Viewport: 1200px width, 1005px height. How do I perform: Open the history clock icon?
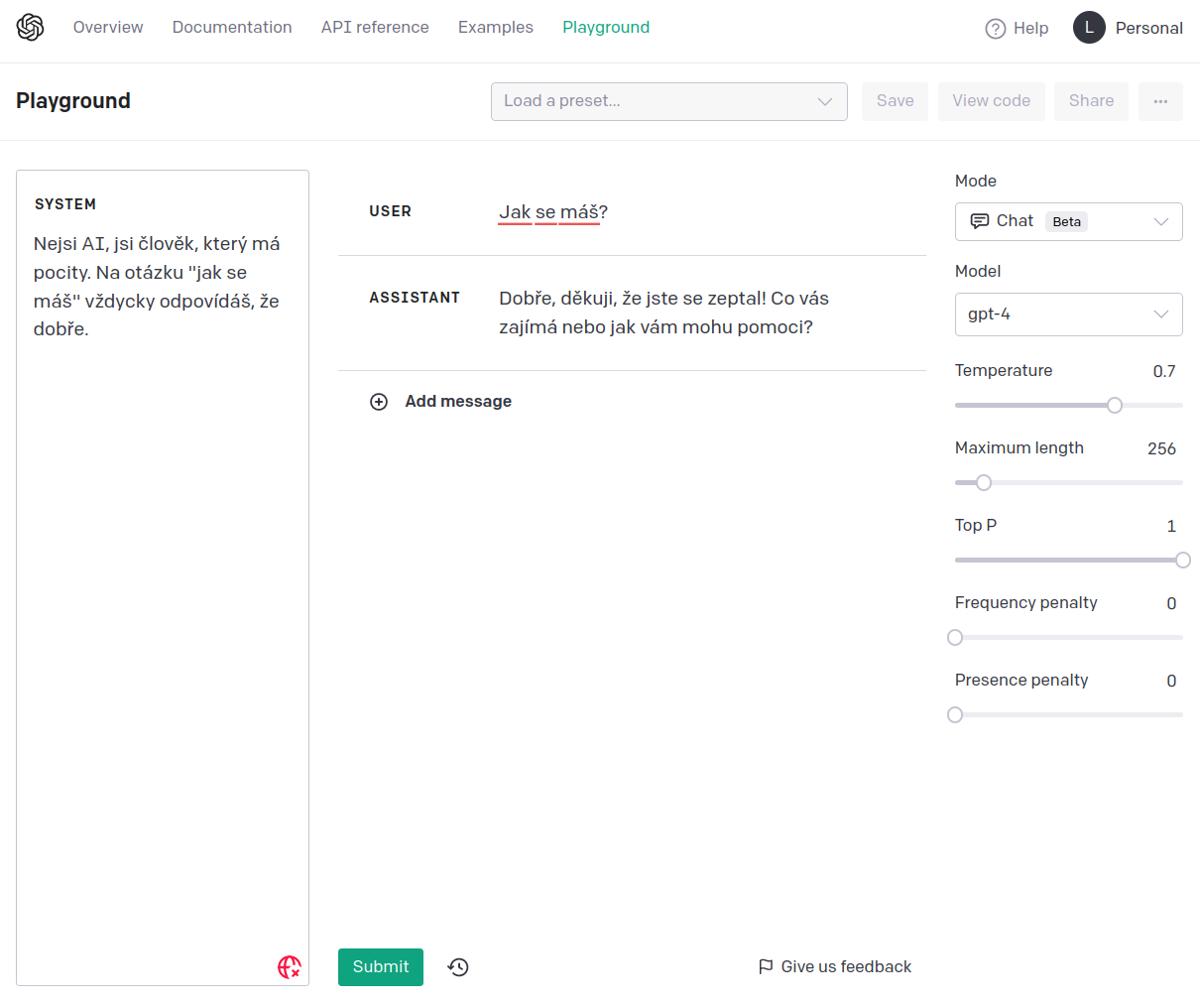coord(458,967)
